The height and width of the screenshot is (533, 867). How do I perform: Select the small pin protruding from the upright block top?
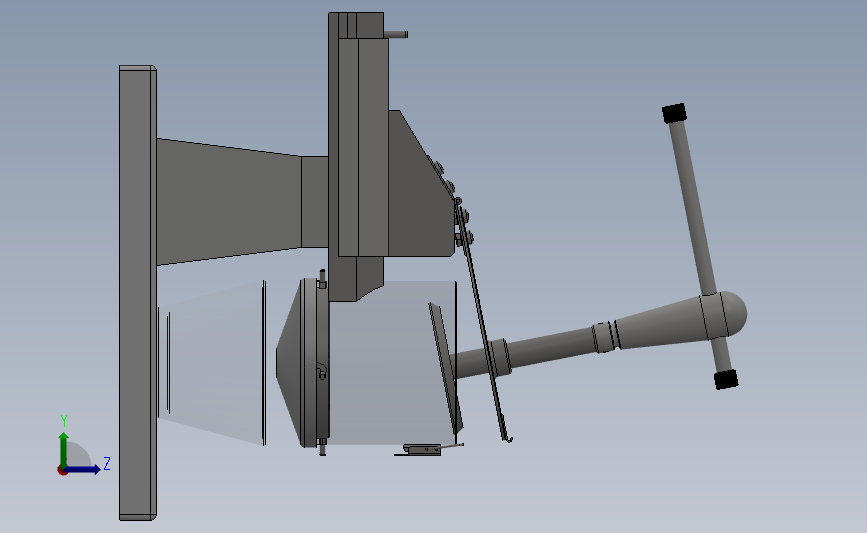point(396,34)
